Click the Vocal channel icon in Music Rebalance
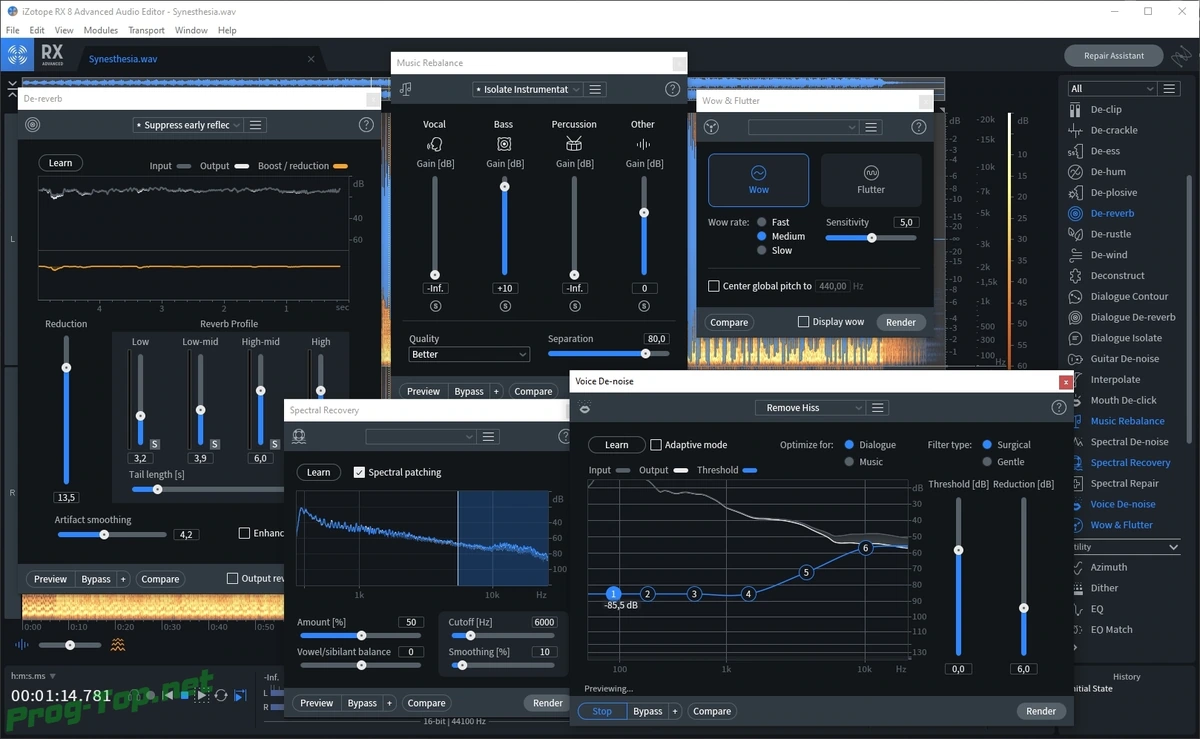 (434, 144)
